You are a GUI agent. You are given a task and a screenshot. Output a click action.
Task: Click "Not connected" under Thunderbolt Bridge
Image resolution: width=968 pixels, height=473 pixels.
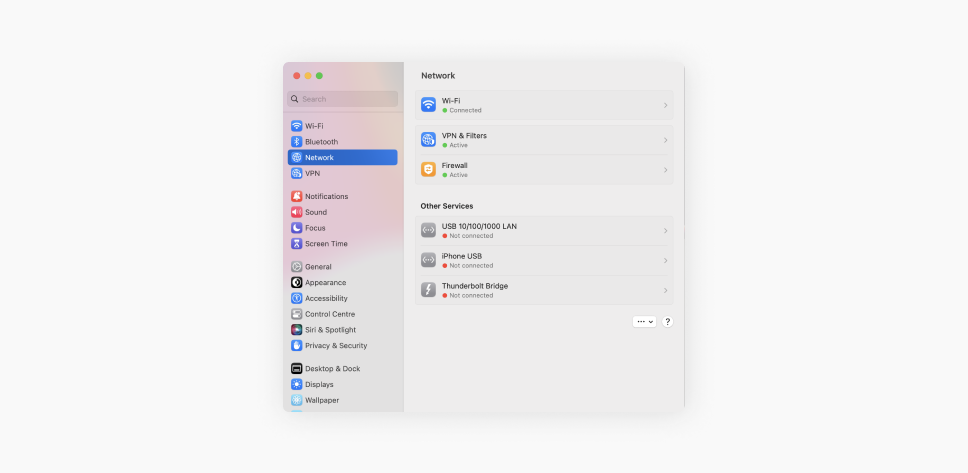tap(471, 295)
